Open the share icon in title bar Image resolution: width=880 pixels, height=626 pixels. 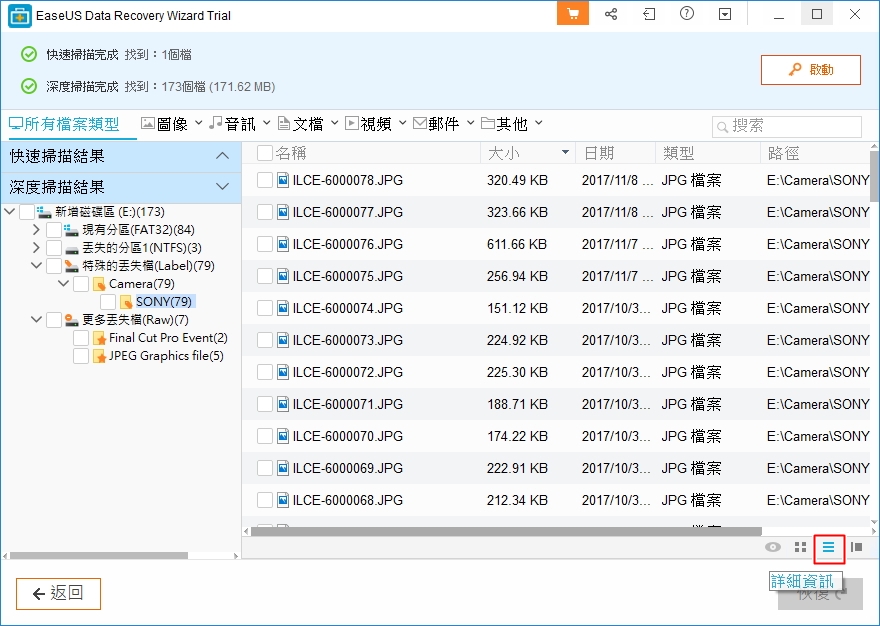coord(611,14)
